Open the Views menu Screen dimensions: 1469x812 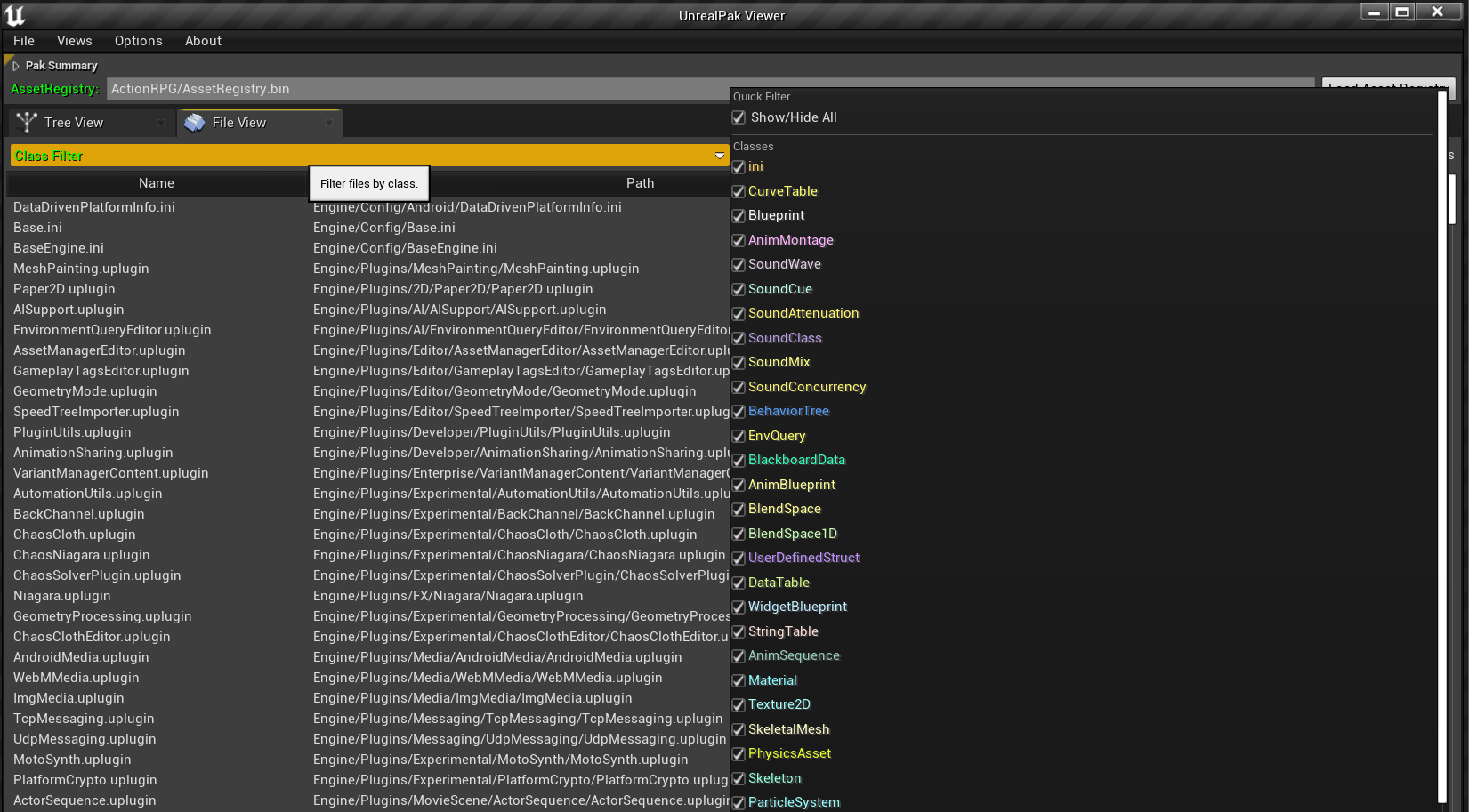coord(75,41)
